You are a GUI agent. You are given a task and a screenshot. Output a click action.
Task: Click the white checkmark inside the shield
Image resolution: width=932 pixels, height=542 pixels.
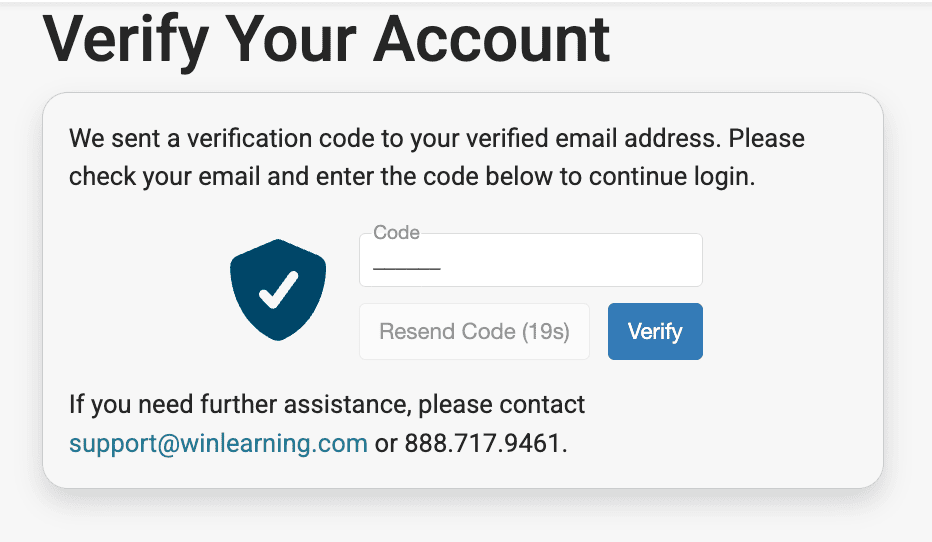coord(278,288)
